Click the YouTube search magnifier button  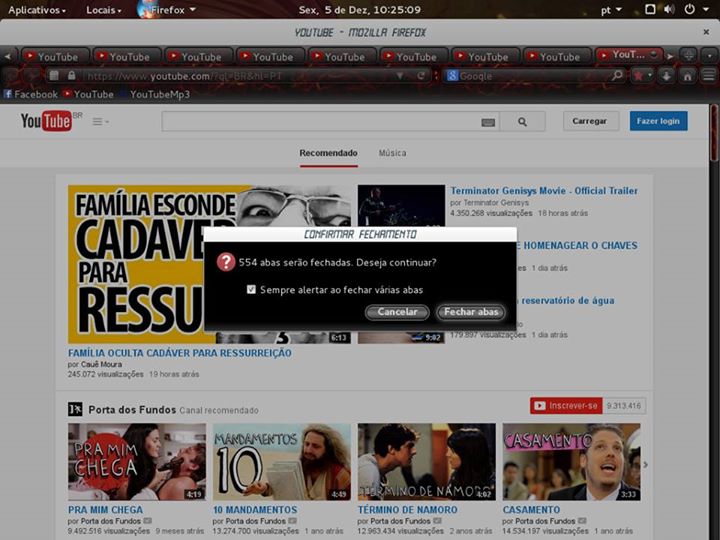point(523,122)
